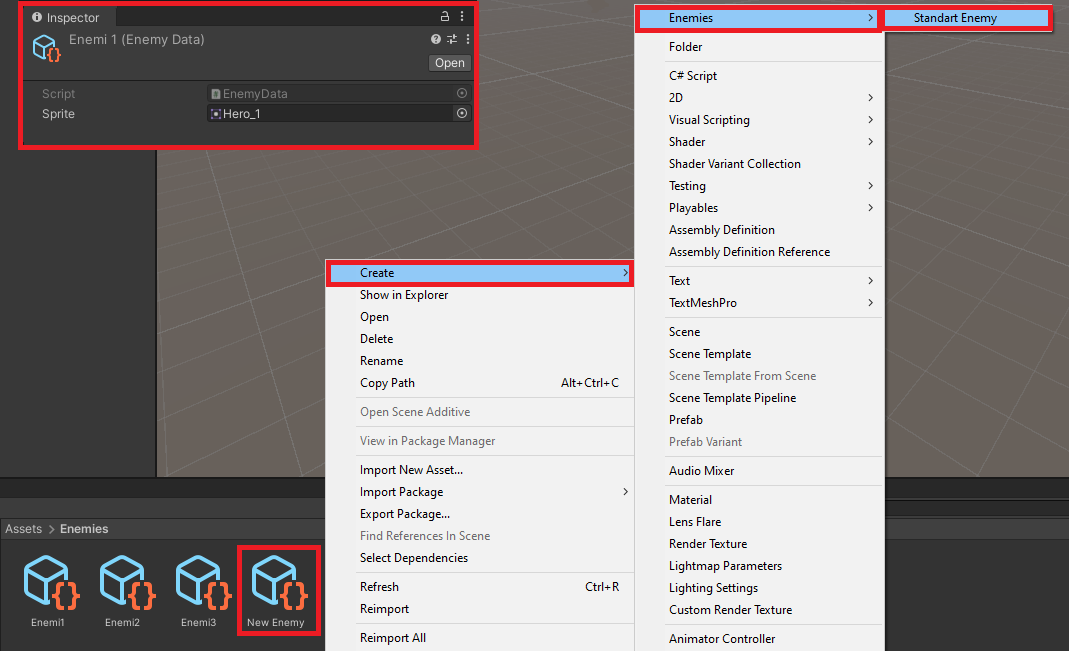Choose Delete in the context menu

(x=480, y=339)
